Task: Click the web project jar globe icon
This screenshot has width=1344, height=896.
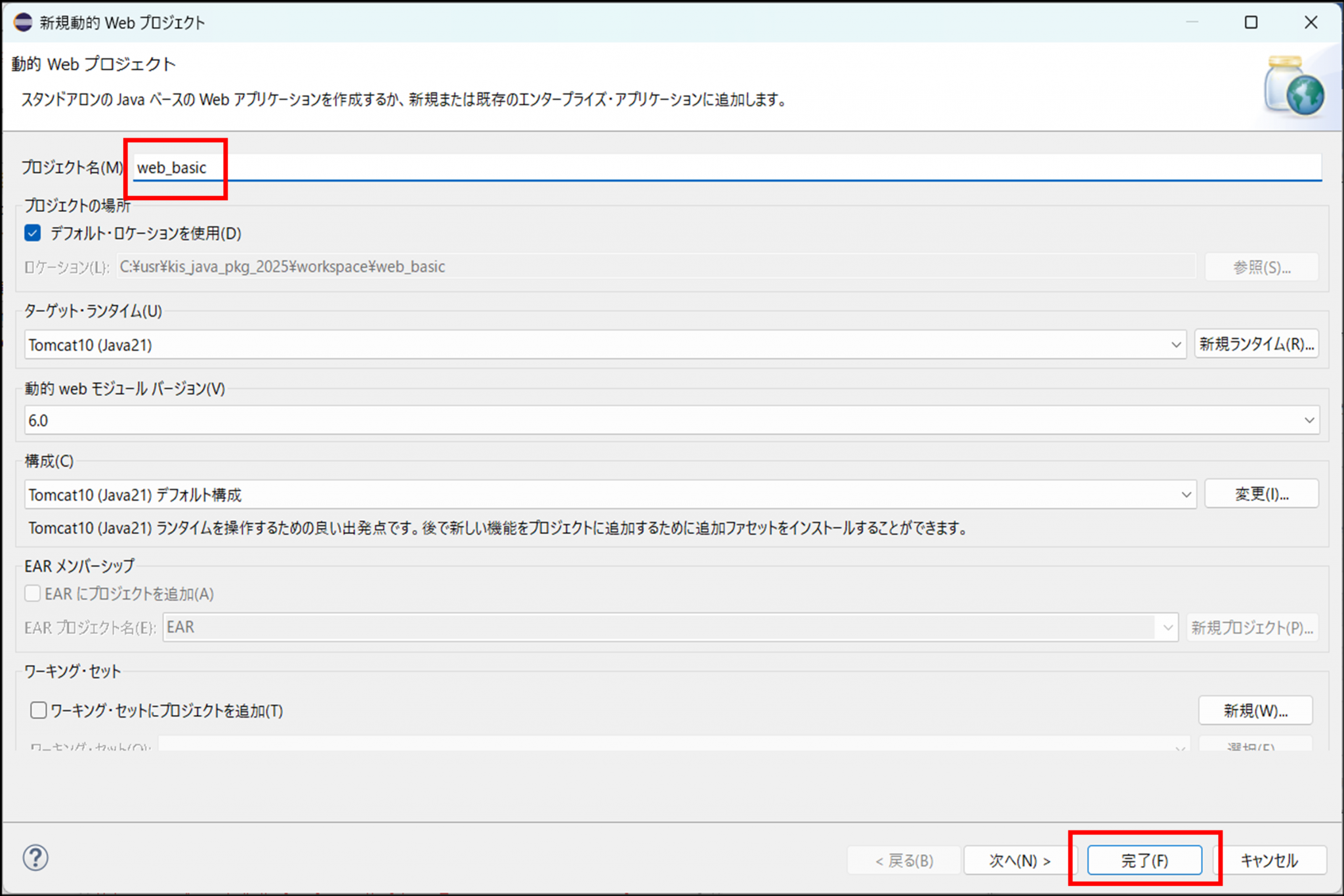Action: coord(1293,87)
